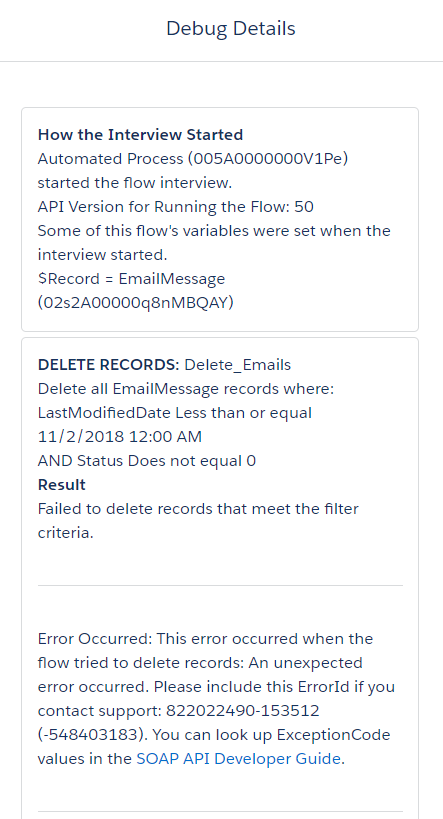
Task: Click the Result heading
Action: pyautogui.click(x=62, y=485)
